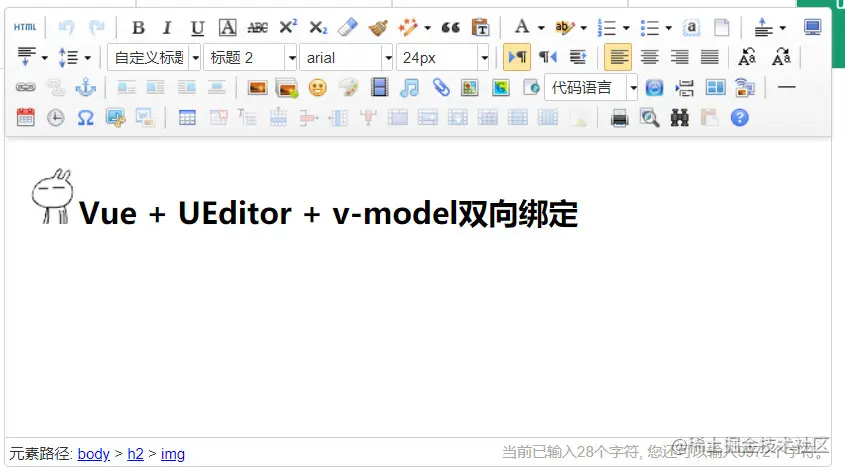Click the img path link
The height and width of the screenshot is (471, 845).
click(x=172, y=454)
